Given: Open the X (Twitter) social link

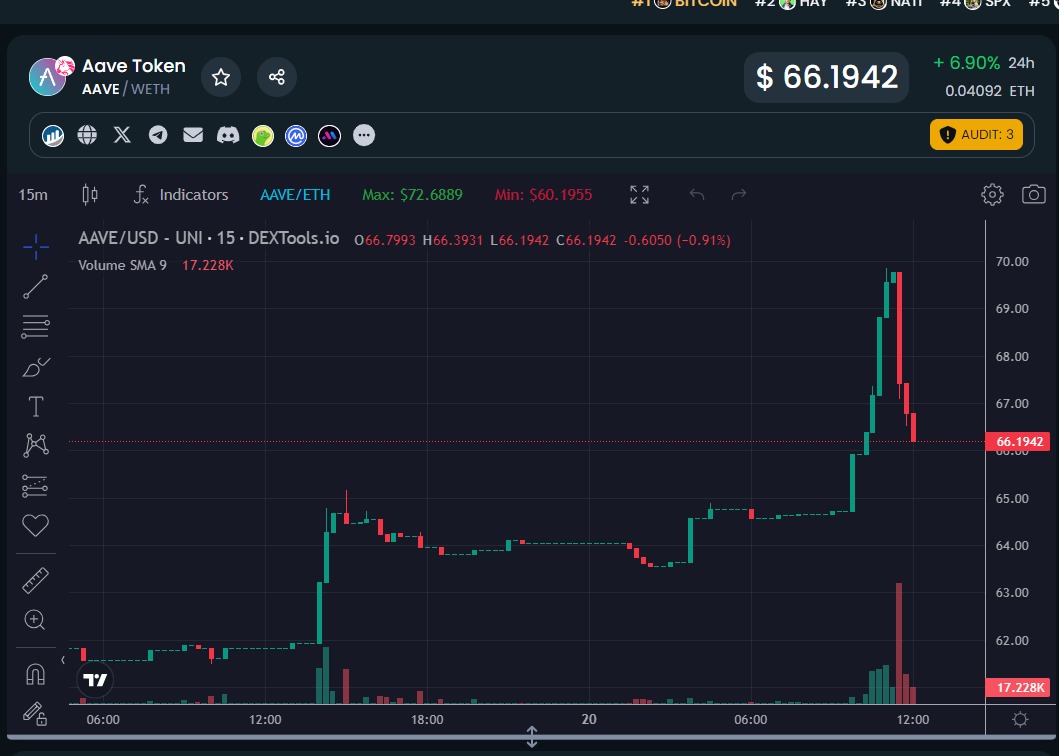Looking at the screenshot, I should pos(122,135).
